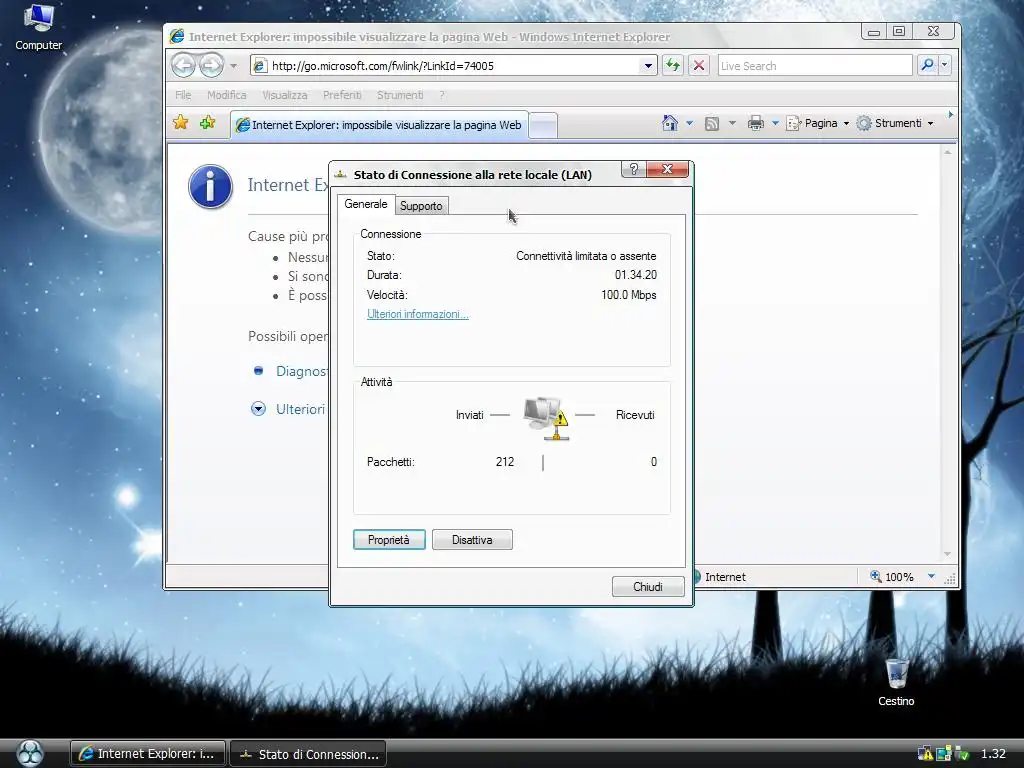1024x768 pixels.
Task: Click the Internet Explorer Forward arrow
Action: 211,65
